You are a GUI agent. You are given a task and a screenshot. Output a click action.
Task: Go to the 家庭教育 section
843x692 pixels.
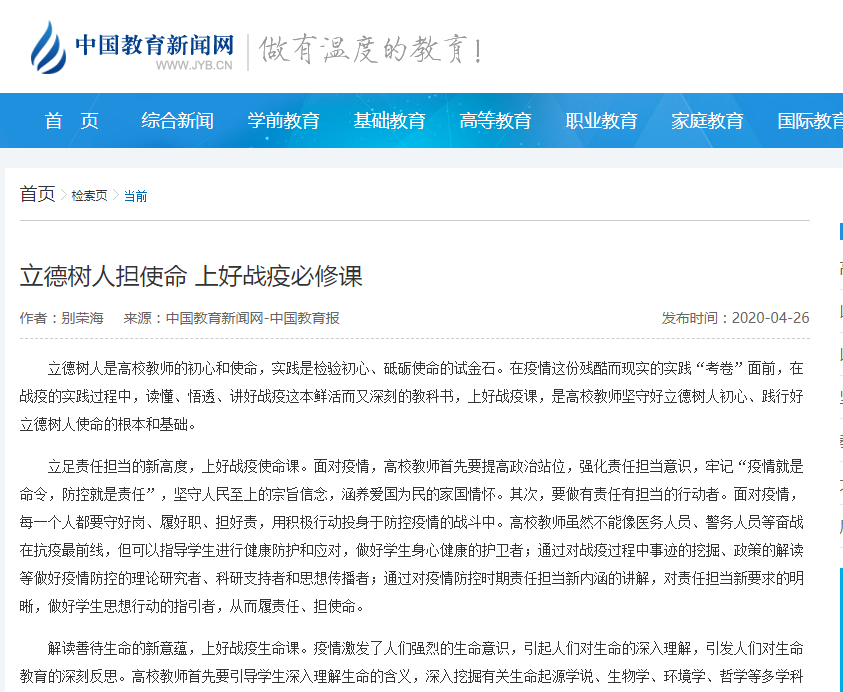707,121
